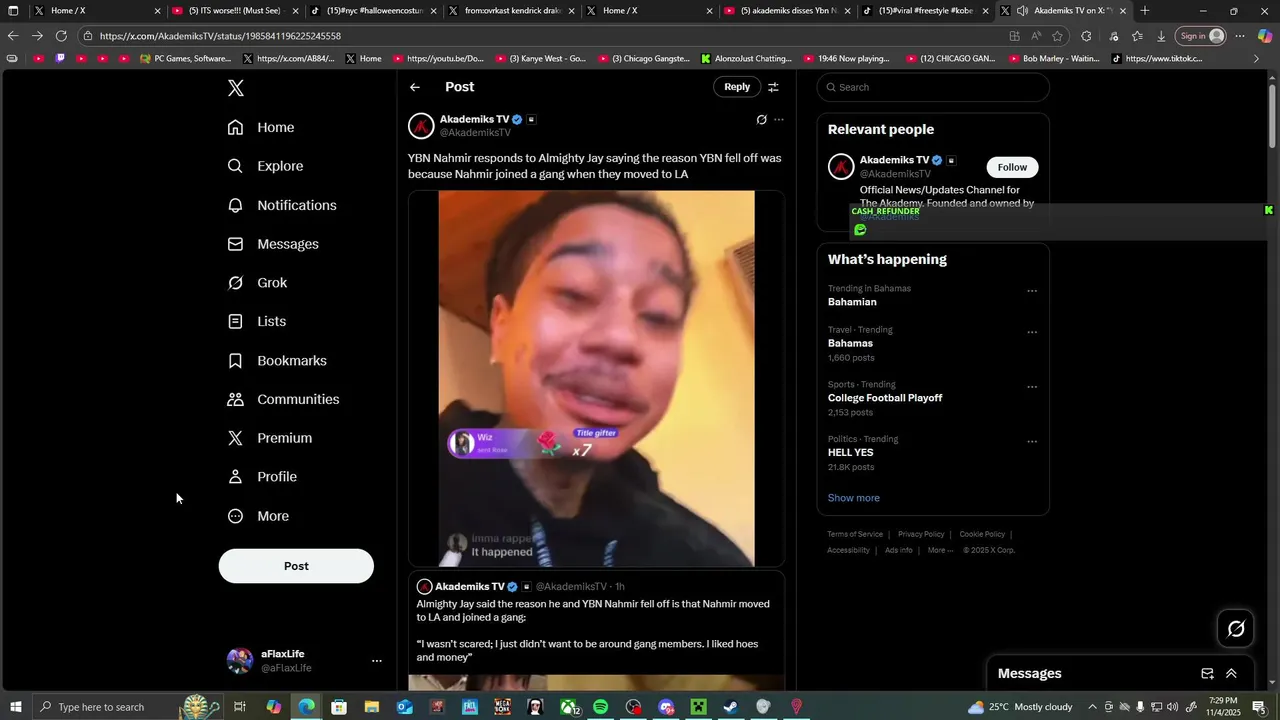The image size is (1280, 720).
Task: Add this page to favorites star
Action: [x=1057, y=36]
